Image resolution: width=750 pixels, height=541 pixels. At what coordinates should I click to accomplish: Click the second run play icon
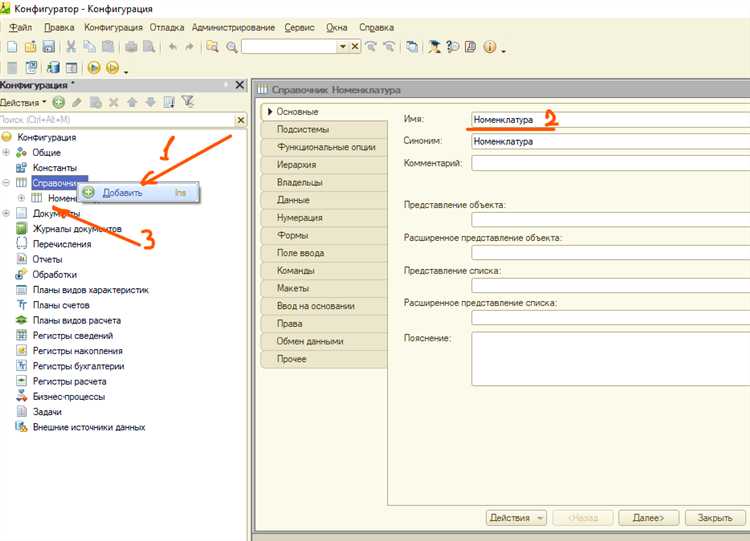pos(112,67)
